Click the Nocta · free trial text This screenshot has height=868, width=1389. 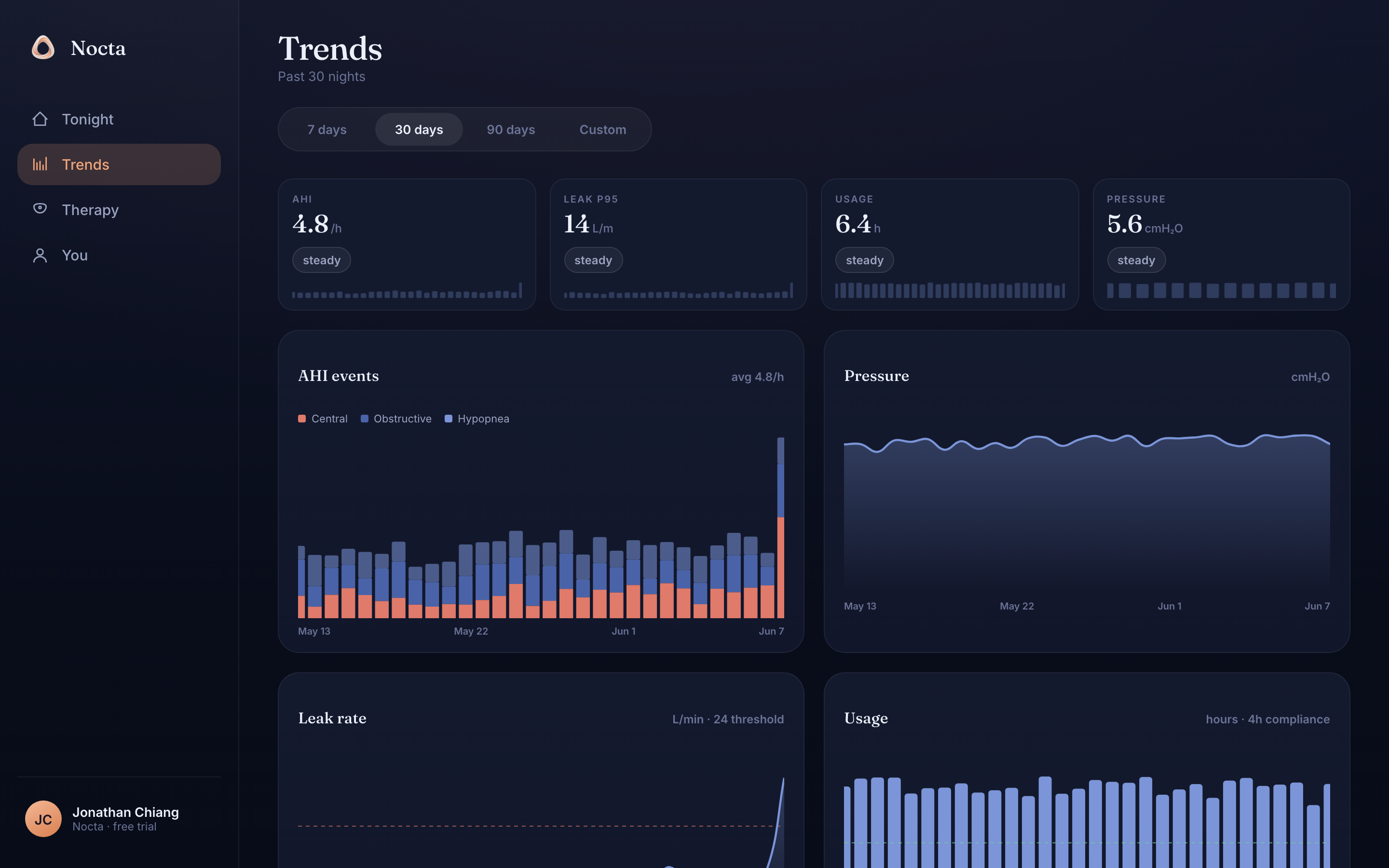[114, 827]
